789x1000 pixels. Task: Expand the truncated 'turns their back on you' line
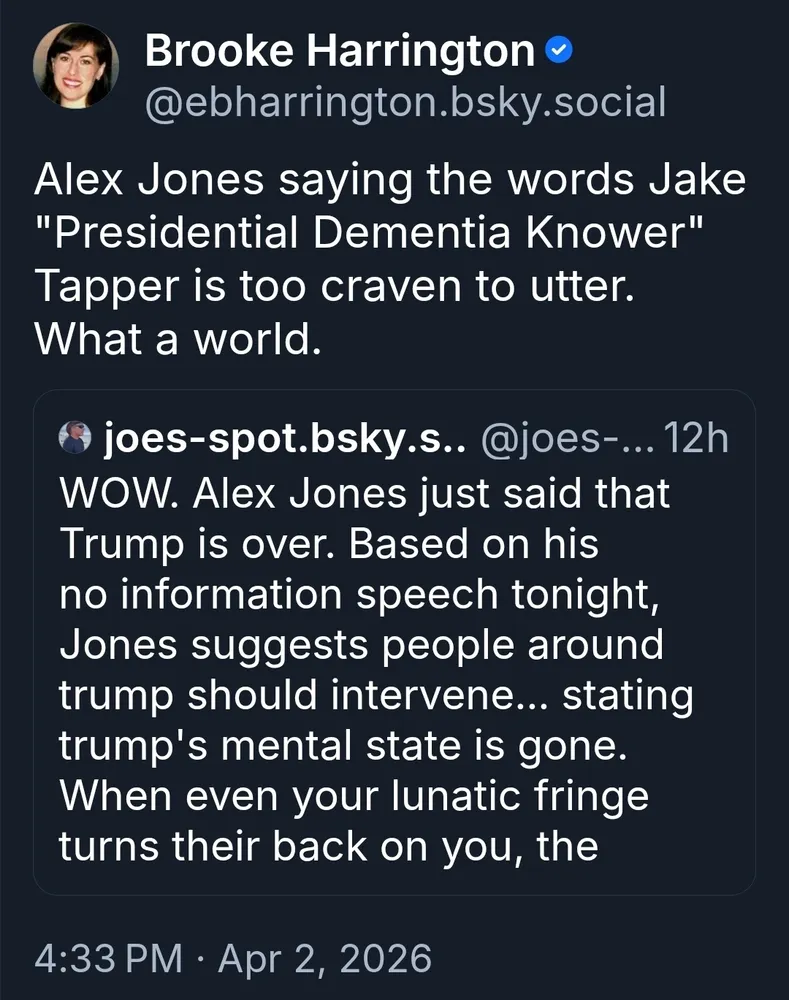(329, 847)
